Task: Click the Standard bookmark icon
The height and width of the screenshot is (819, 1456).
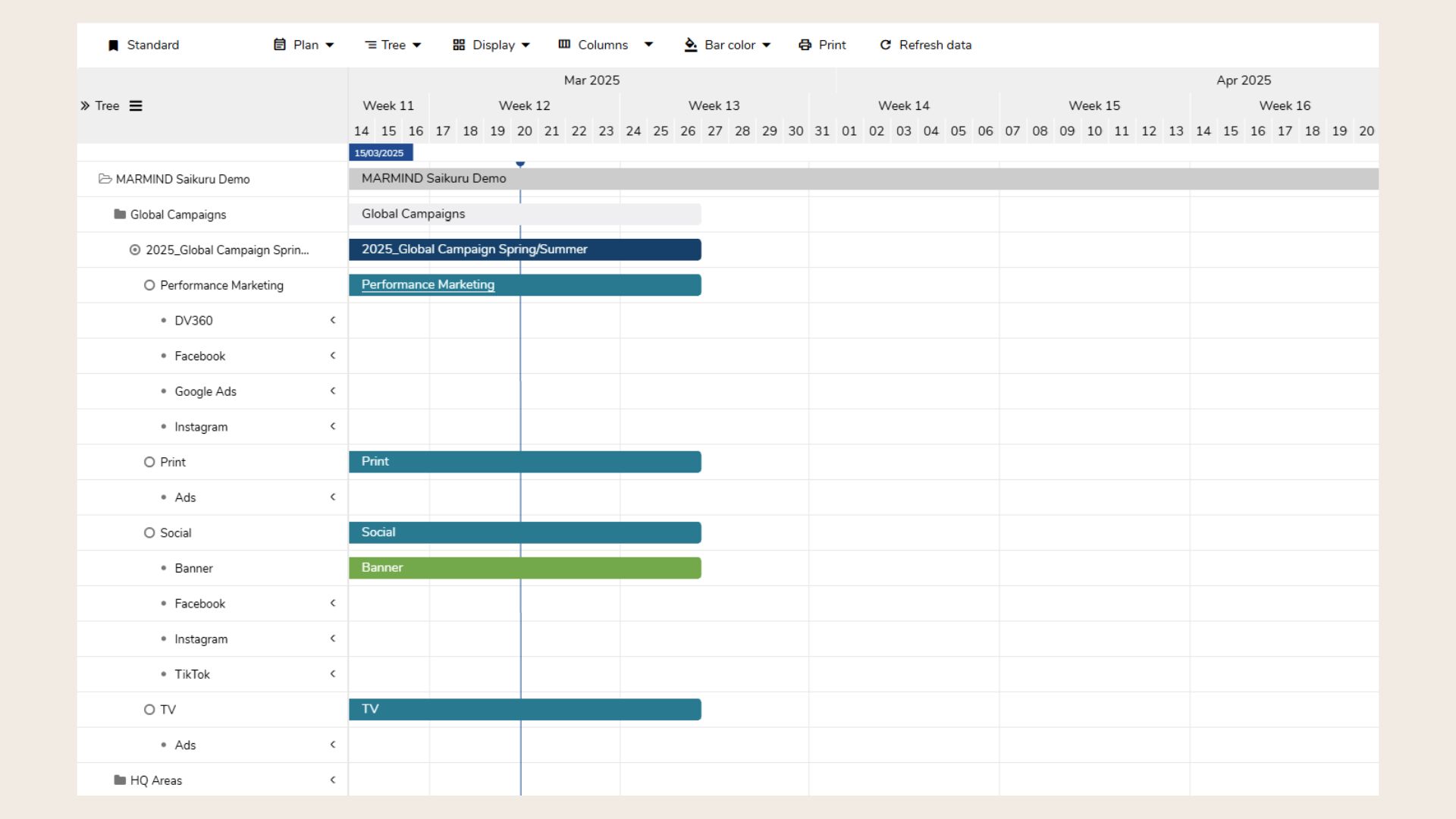Action: [x=114, y=45]
